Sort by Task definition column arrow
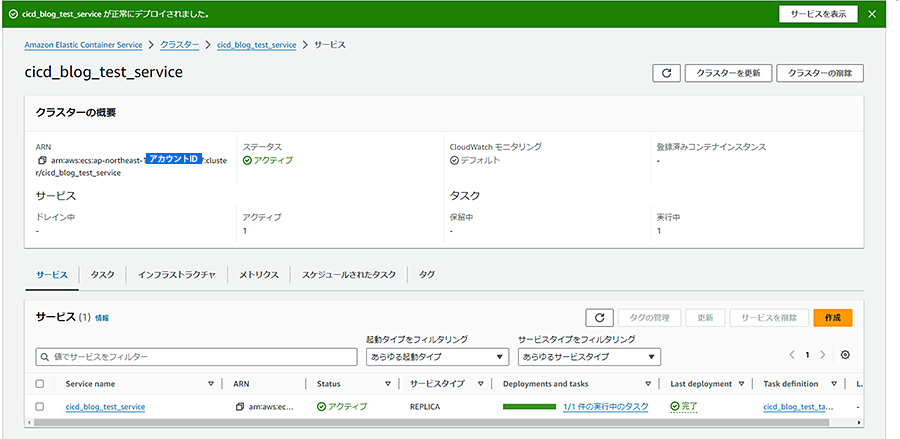The image size is (900, 439). coord(834,384)
